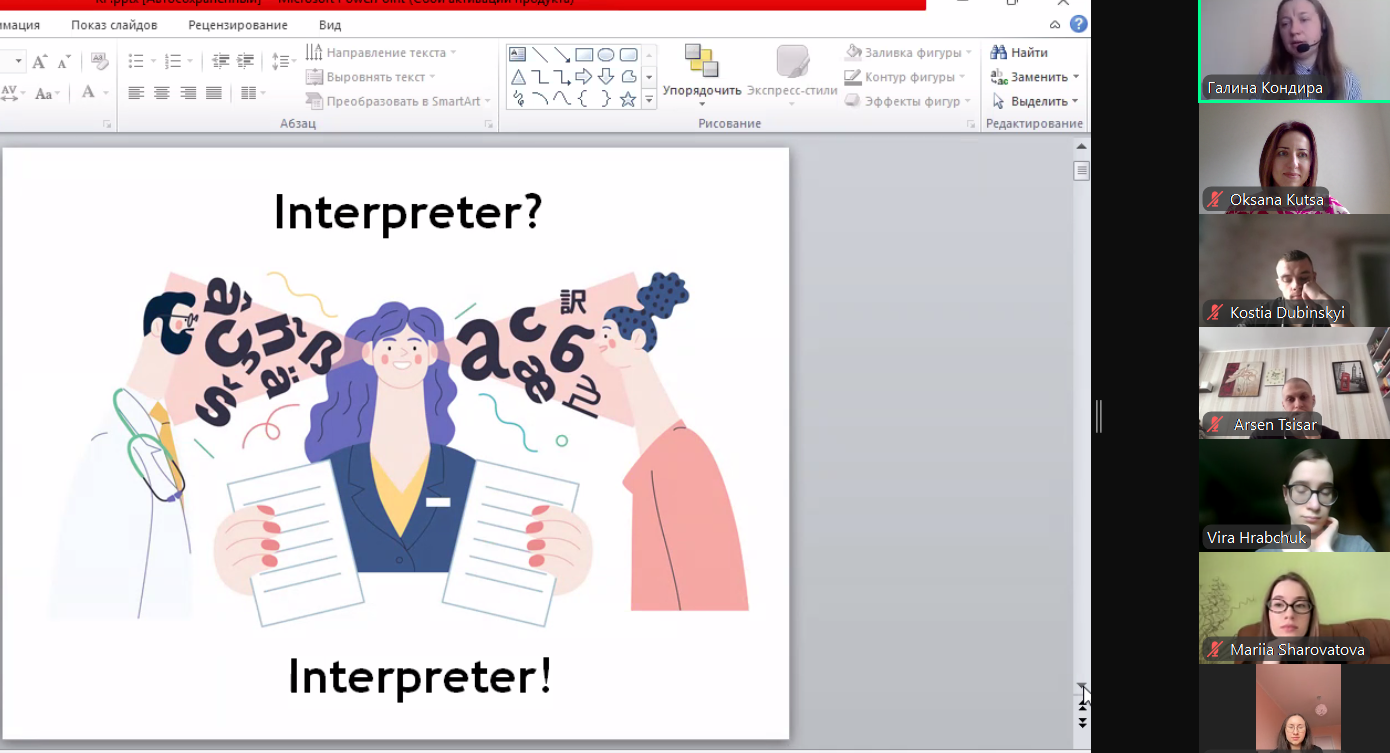1390x753 pixels.
Task: Open PowerPoint Help question mark icon
Action: (1079, 24)
